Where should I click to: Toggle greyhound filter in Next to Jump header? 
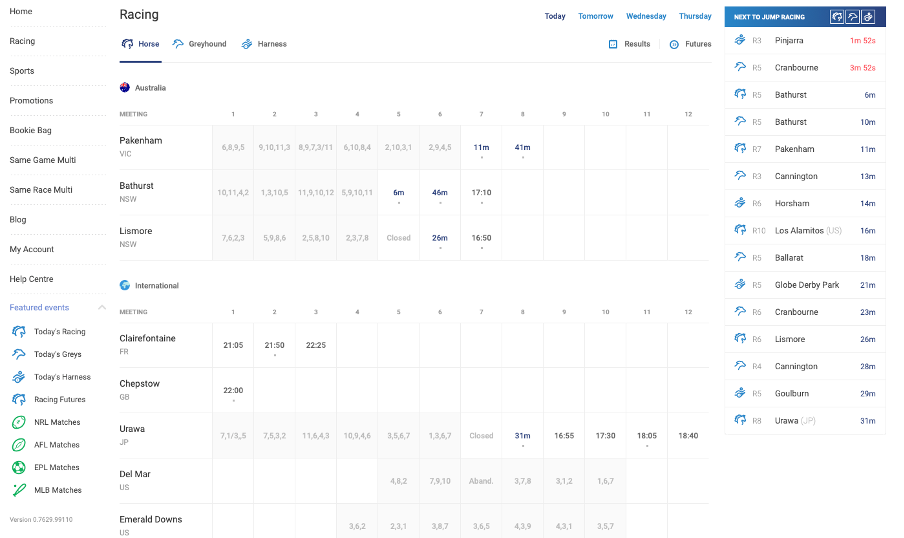(852, 17)
